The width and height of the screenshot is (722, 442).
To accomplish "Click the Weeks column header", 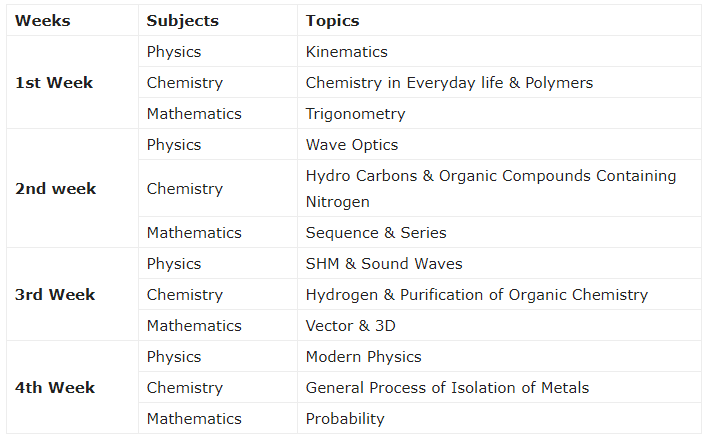I will (72, 20).
